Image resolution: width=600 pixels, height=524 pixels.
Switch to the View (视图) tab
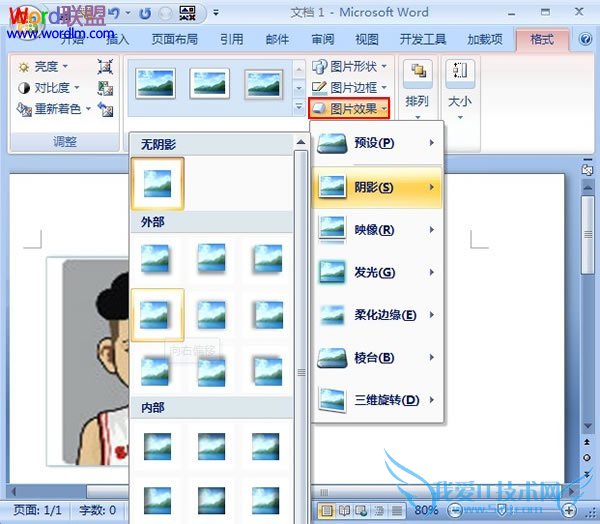point(367,39)
